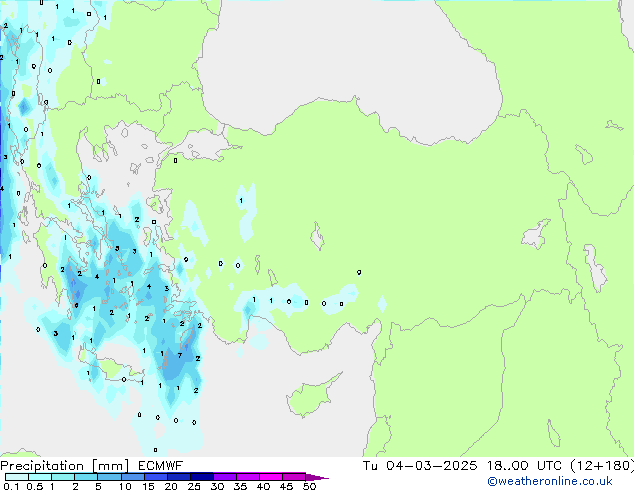Click the legend tick label "20"

pyautogui.click(x=171, y=486)
